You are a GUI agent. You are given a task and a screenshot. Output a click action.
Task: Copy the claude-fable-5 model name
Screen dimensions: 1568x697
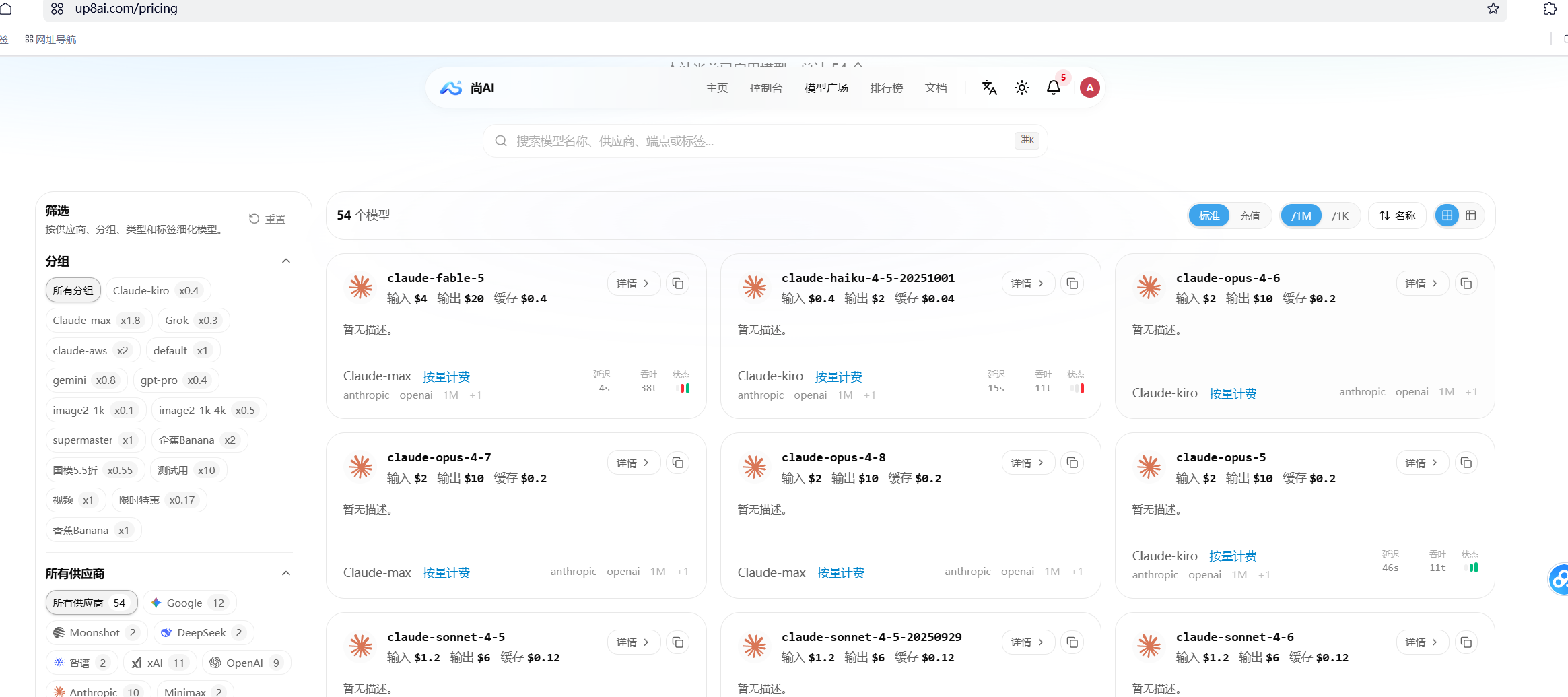678,284
